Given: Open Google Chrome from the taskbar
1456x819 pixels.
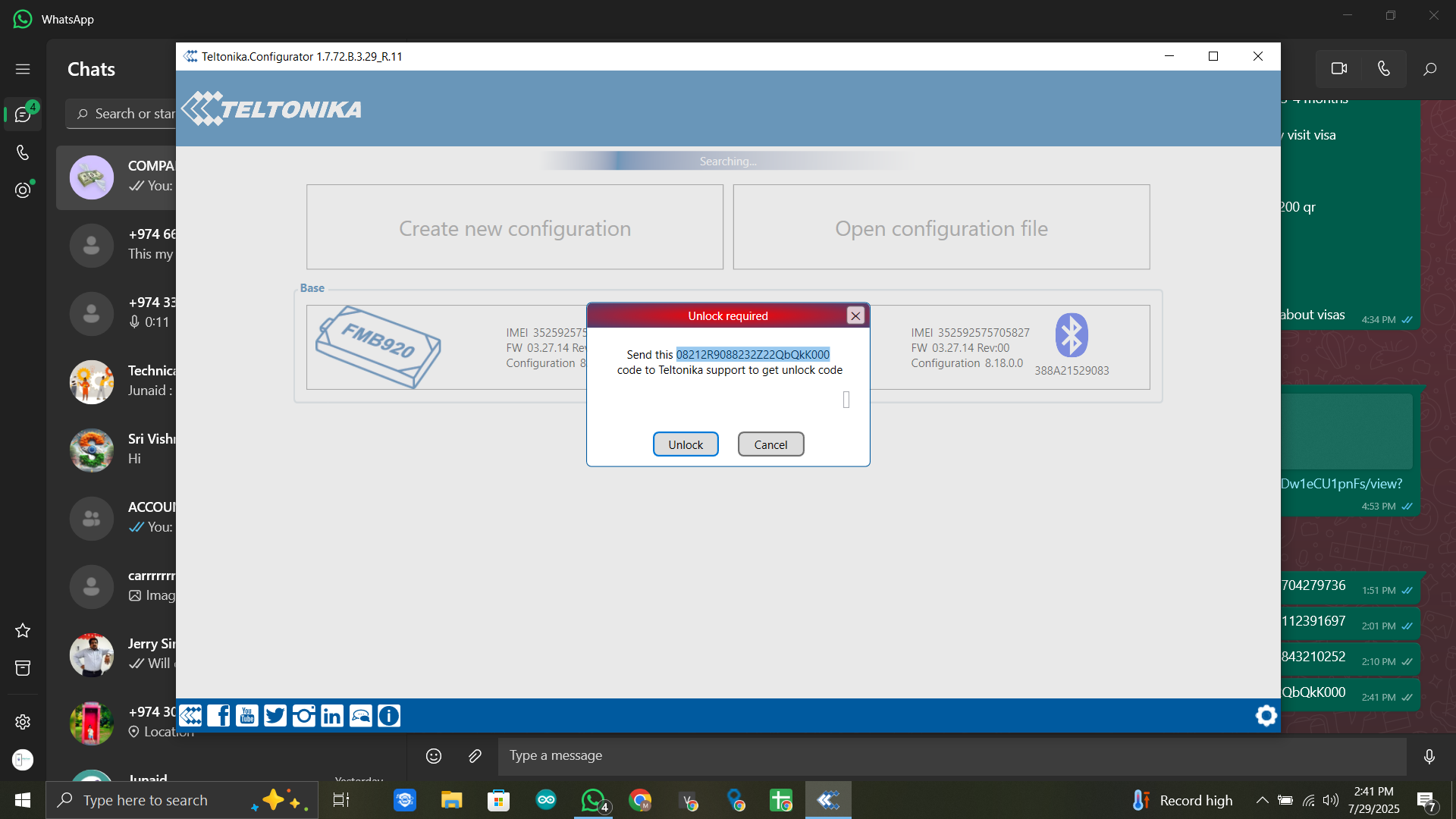Looking at the screenshot, I should click(x=641, y=800).
